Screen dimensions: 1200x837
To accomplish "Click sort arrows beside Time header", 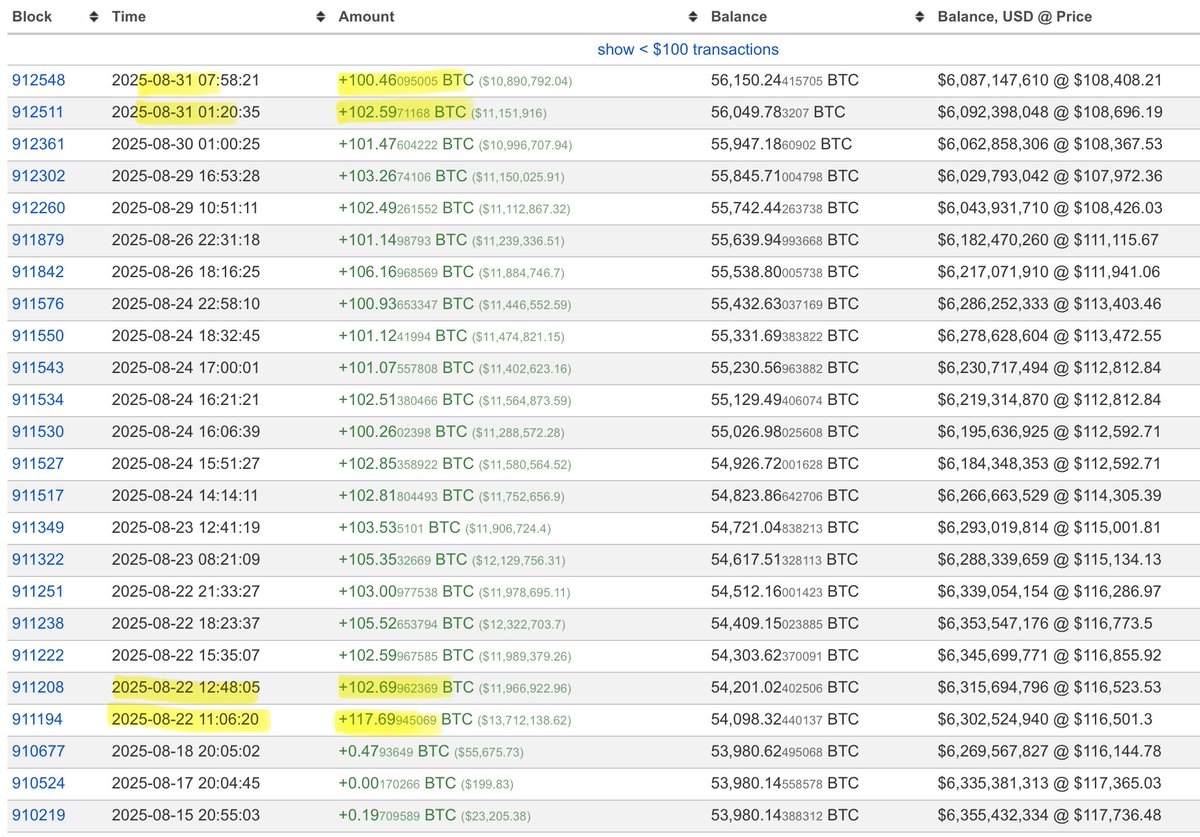I will tap(321, 17).
